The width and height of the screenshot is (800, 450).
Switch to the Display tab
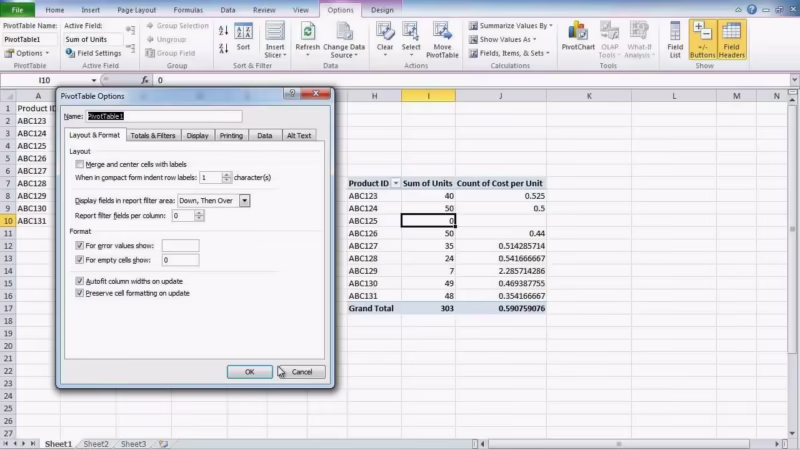click(197, 135)
